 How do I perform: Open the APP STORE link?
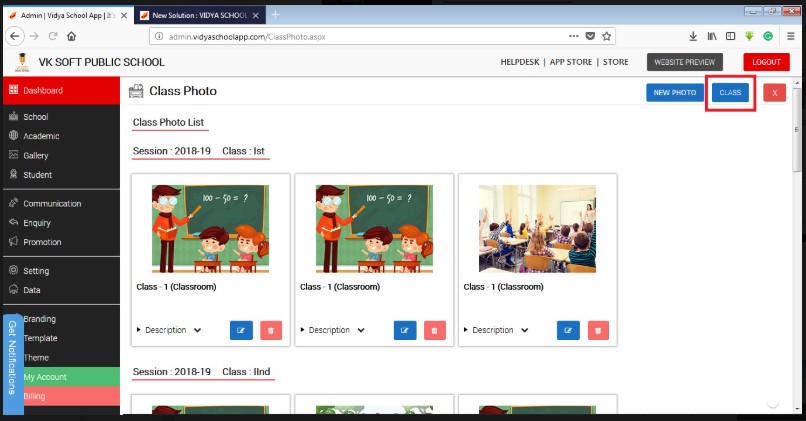click(571, 62)
